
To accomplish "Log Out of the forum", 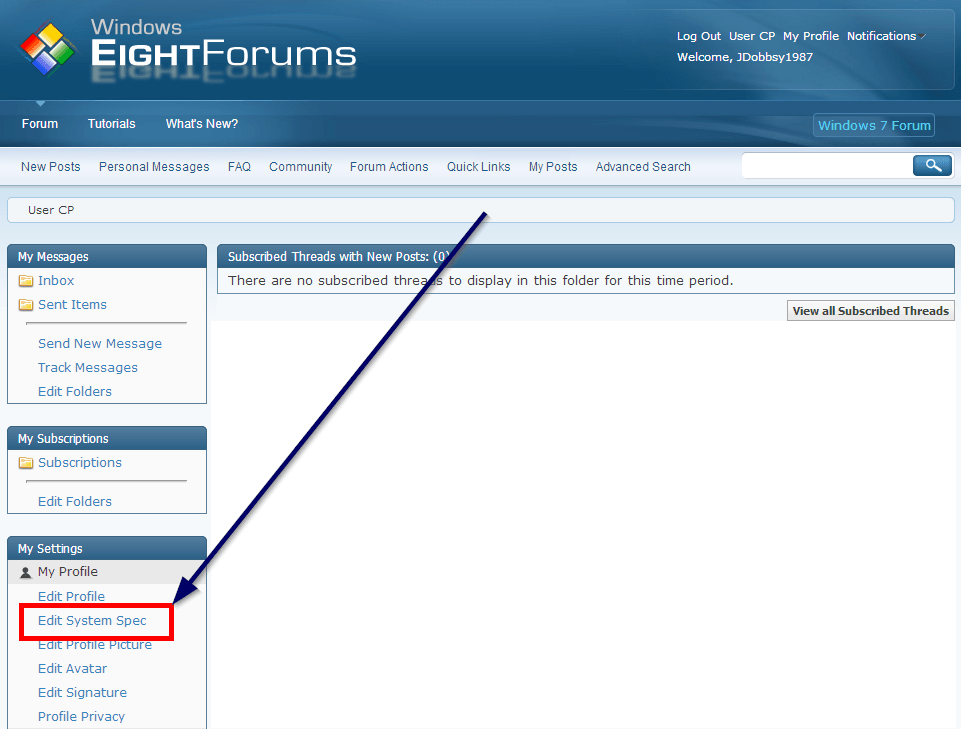I will tap(699, 36).
